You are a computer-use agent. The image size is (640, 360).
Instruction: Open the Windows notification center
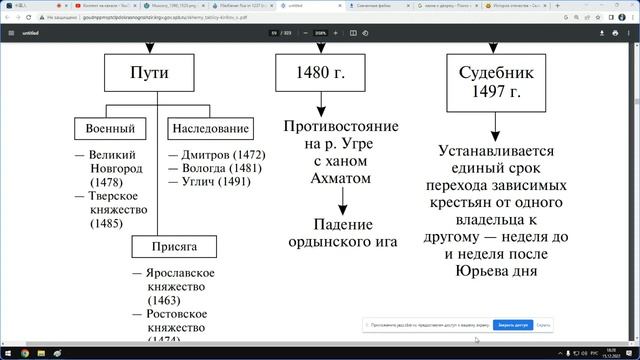click(629, 353)
